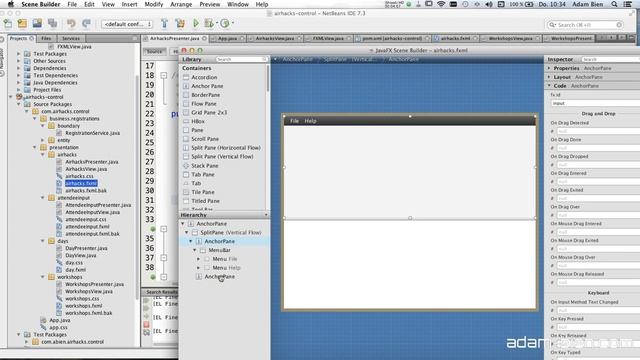The height and width of the screenshot is (360, 640).
Task: Open the Hierarchy panel options arrow
Action: (266, 215)
